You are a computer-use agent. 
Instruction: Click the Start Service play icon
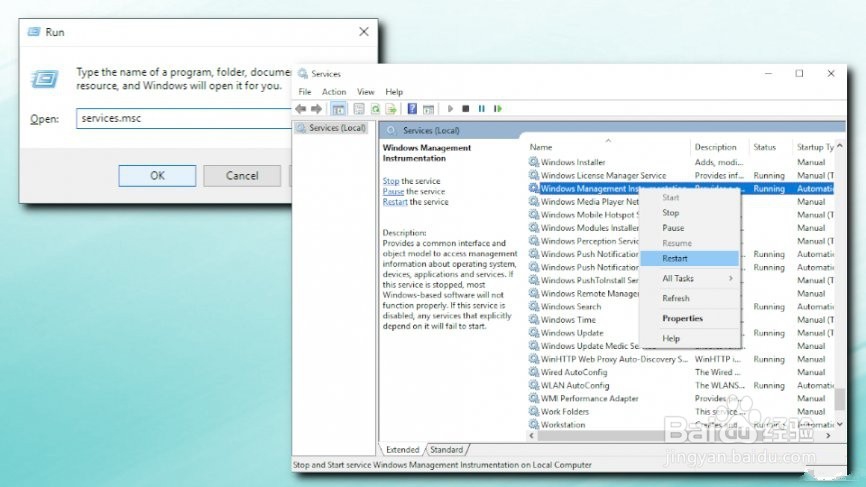coord(450,109)
